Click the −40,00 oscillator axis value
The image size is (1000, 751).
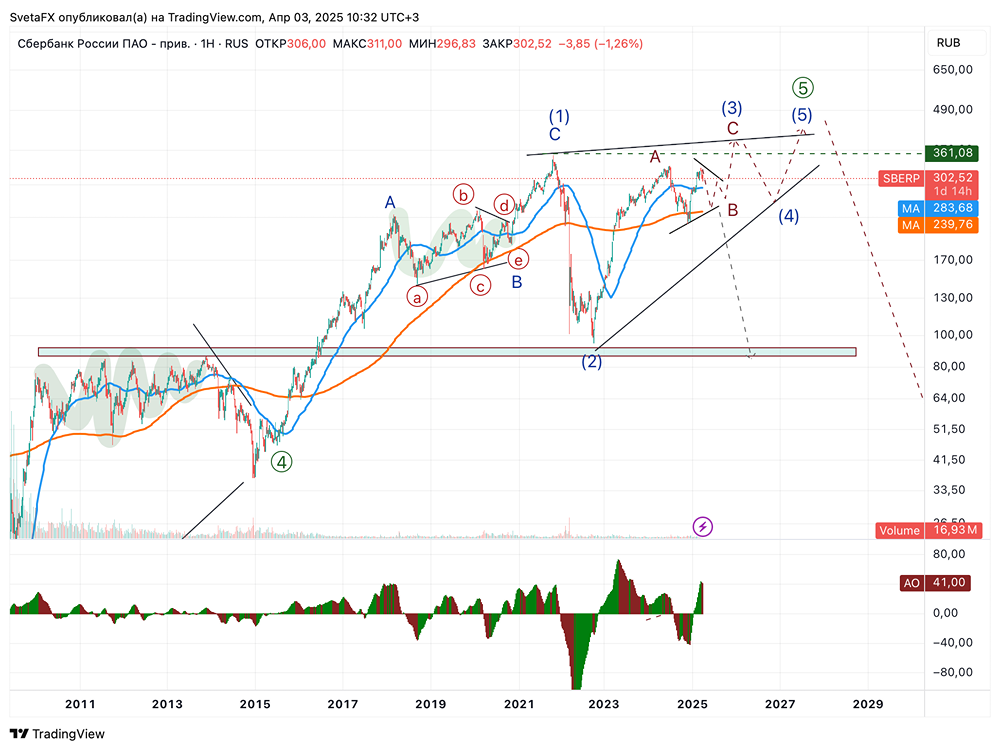click(x=953, y=642)
